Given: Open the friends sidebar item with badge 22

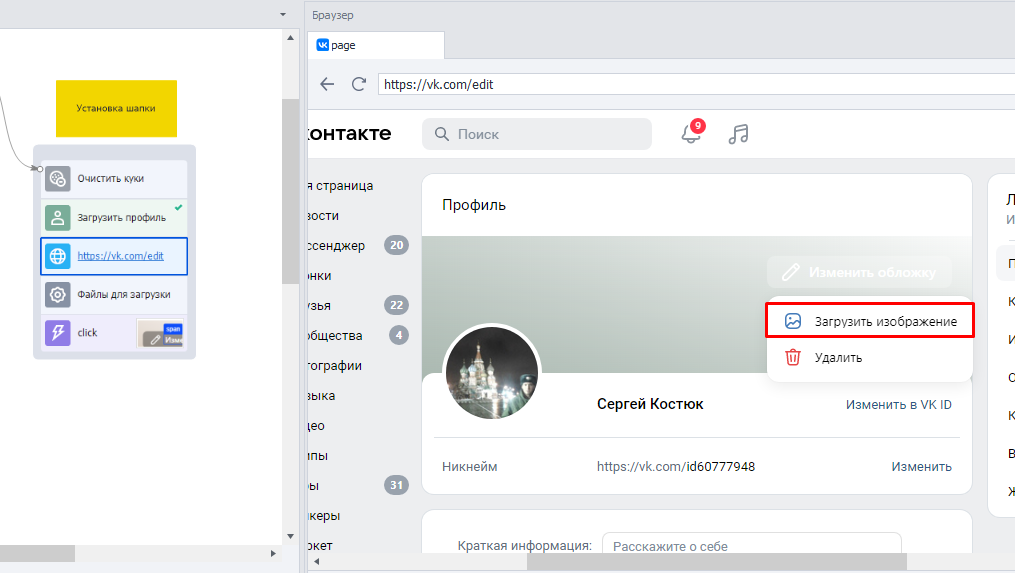Looking at the screenshot, I should [x=359, y=306].
